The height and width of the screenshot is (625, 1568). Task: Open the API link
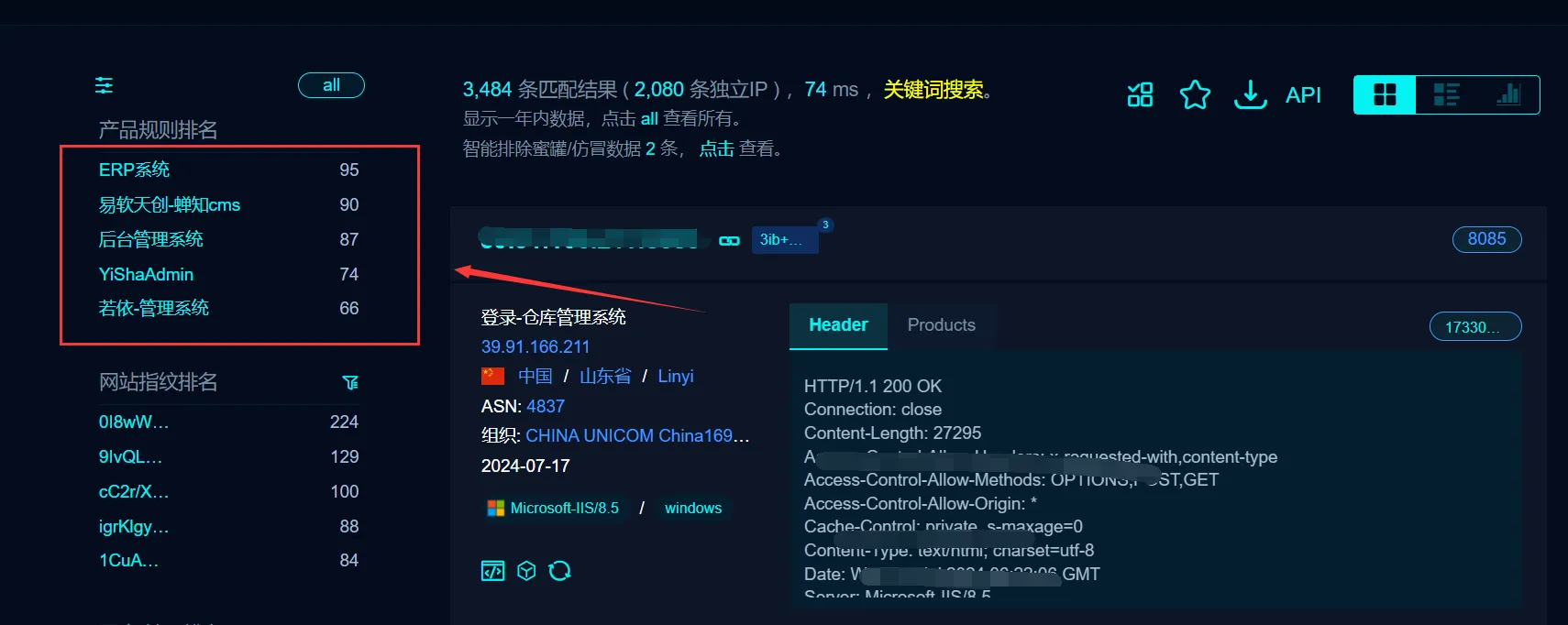pos(1303,94)
